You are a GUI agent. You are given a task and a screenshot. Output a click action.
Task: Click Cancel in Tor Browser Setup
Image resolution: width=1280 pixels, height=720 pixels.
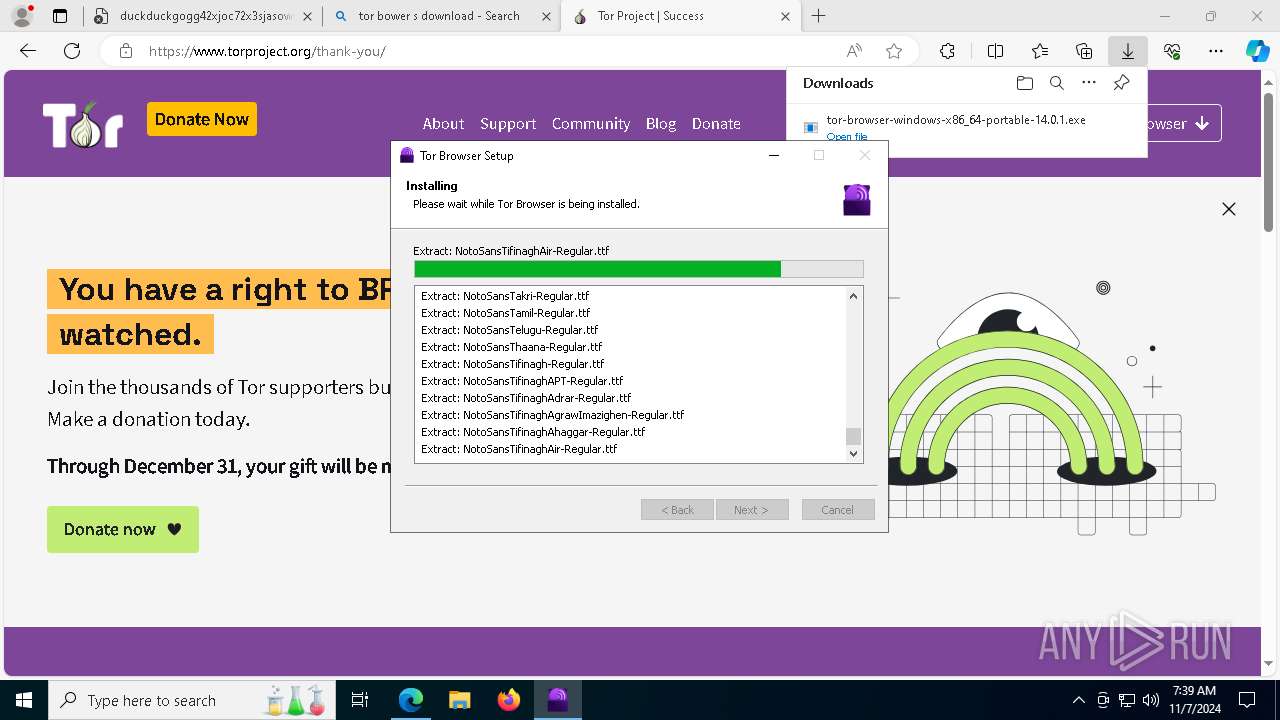(838, 510)
